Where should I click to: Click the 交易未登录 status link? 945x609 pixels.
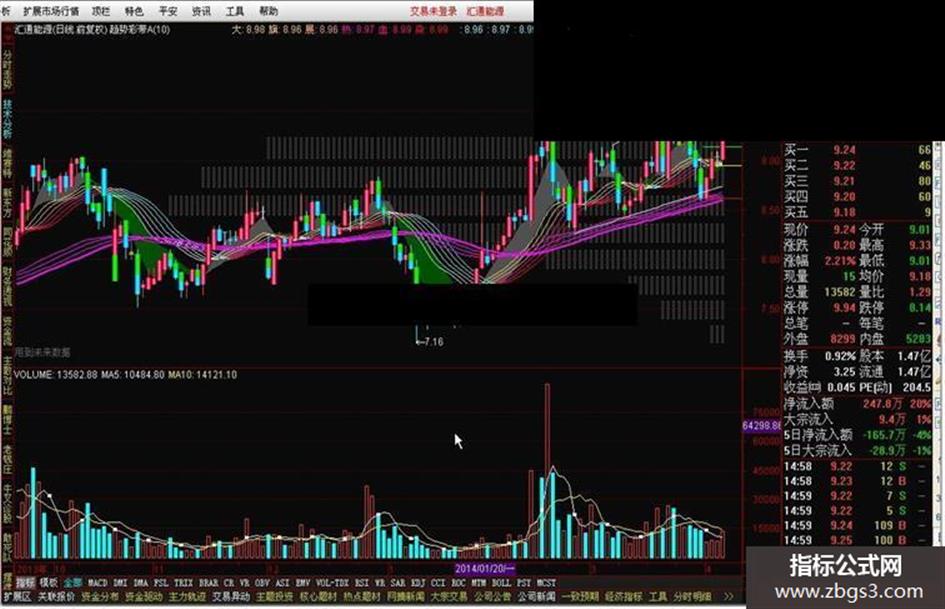(x=433, y=11)
